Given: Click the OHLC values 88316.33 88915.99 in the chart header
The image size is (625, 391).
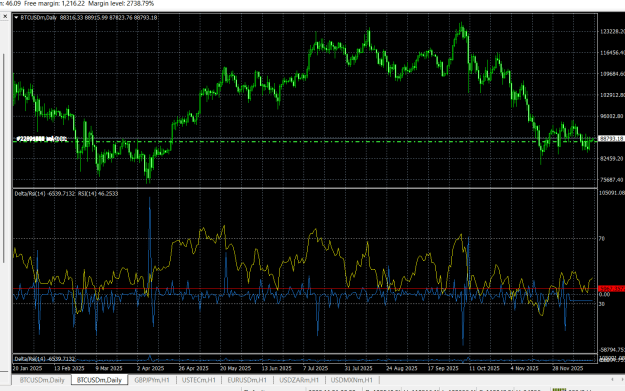Looking at the screenshot, I should coord(85,18).
